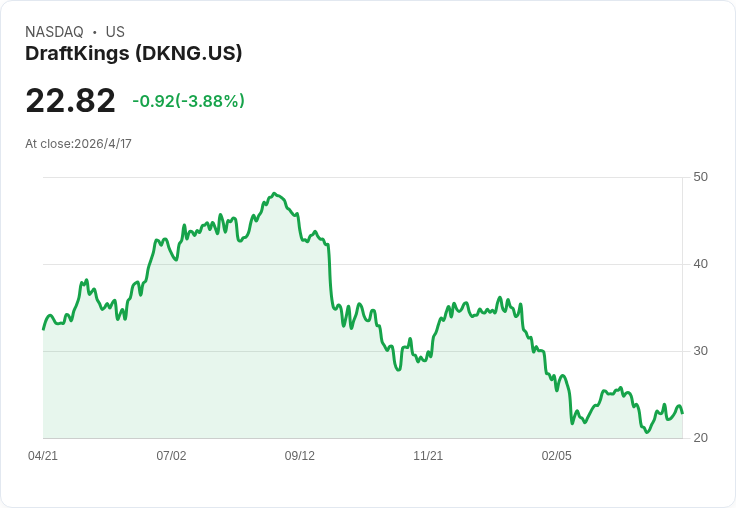Click the 09/12 date axis label

tap(299, 456)
